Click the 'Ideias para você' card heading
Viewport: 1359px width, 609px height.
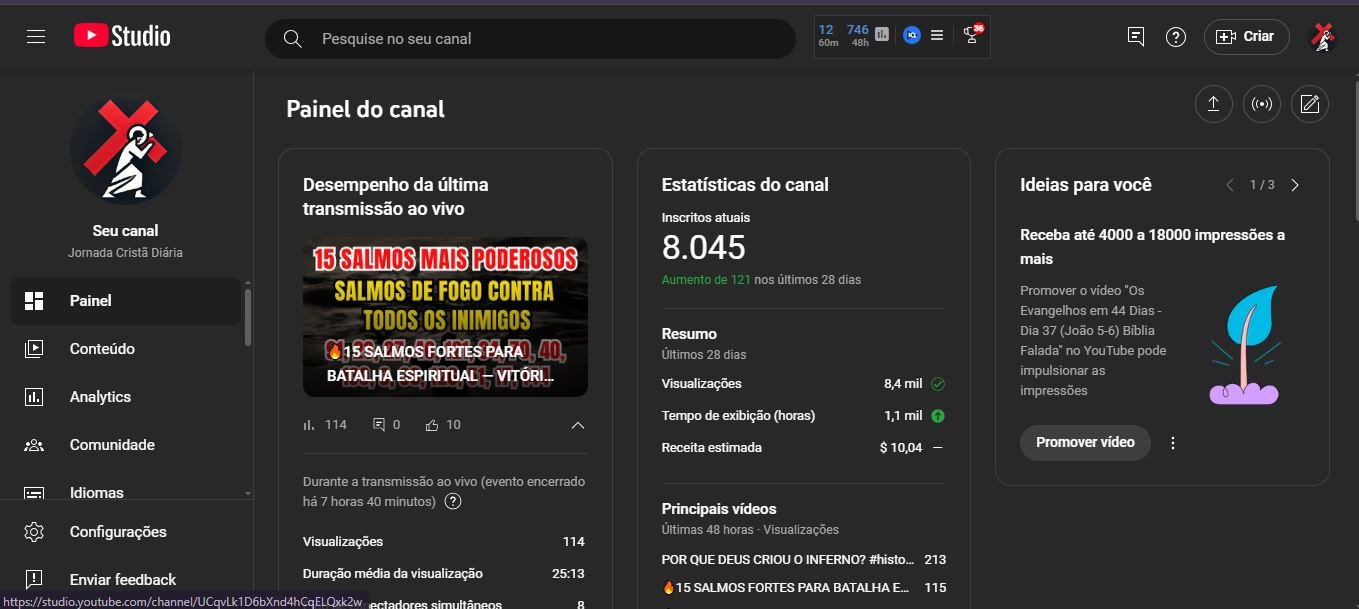pyautogui.click(x=1086, y=185)
